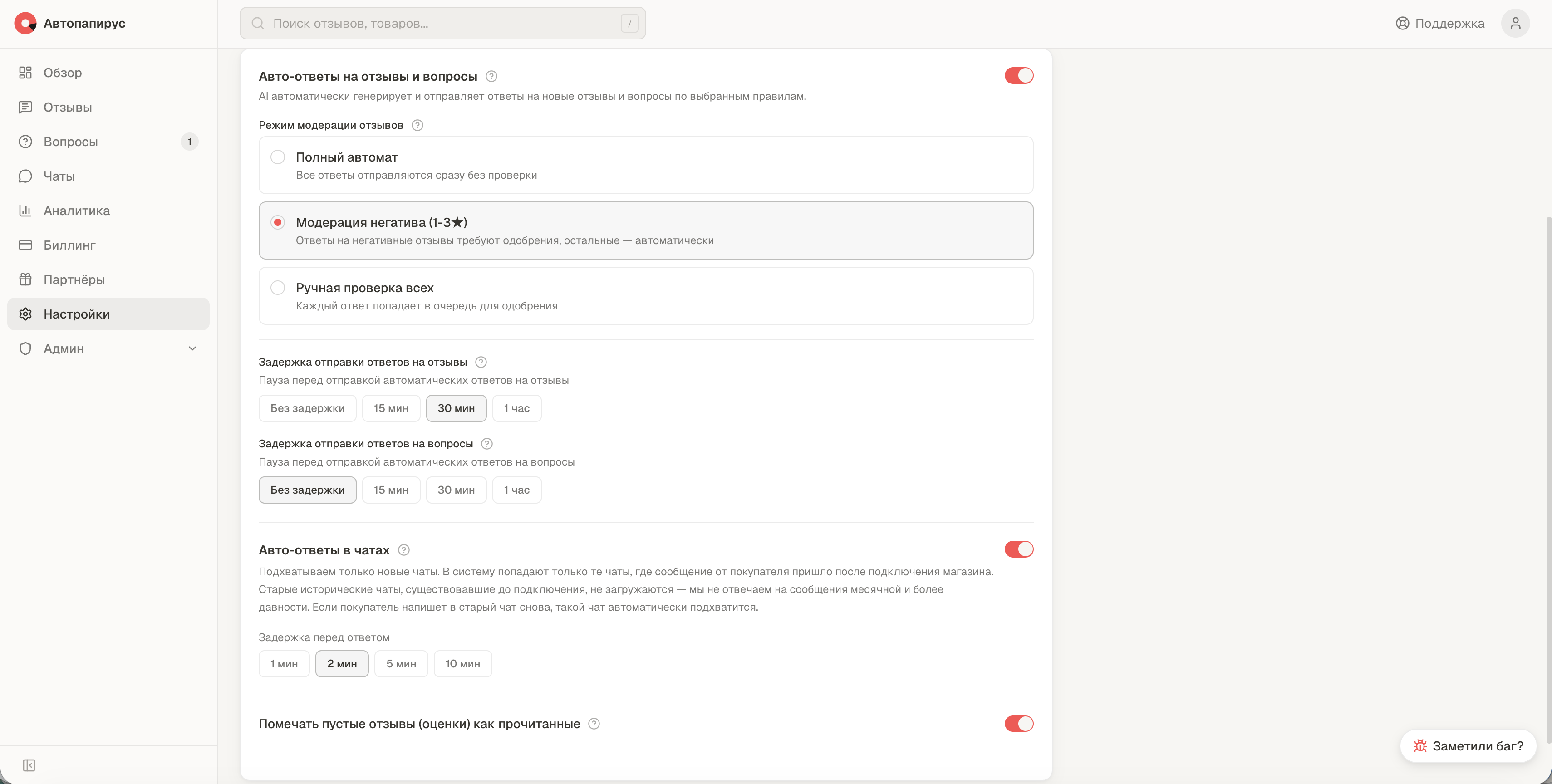Focus the Поиск отзывов, товаров search field

pos(443,24)
